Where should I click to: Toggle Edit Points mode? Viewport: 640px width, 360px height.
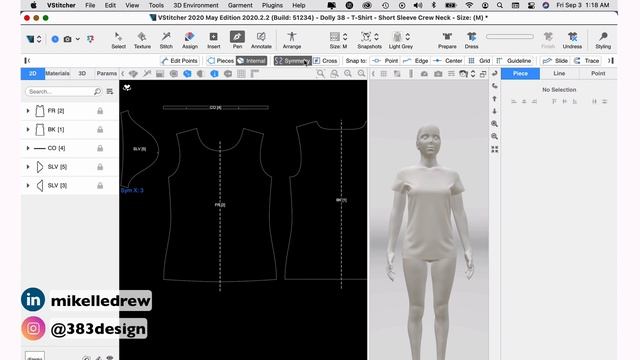[179, 61]
